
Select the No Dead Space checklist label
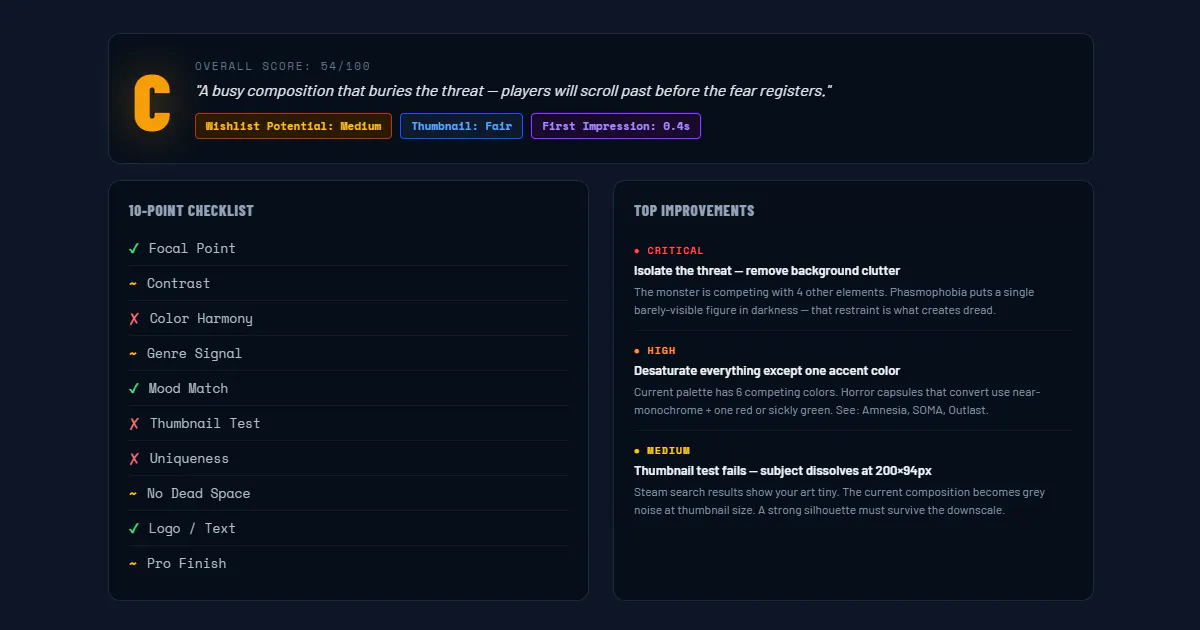[x=198, y=493]
